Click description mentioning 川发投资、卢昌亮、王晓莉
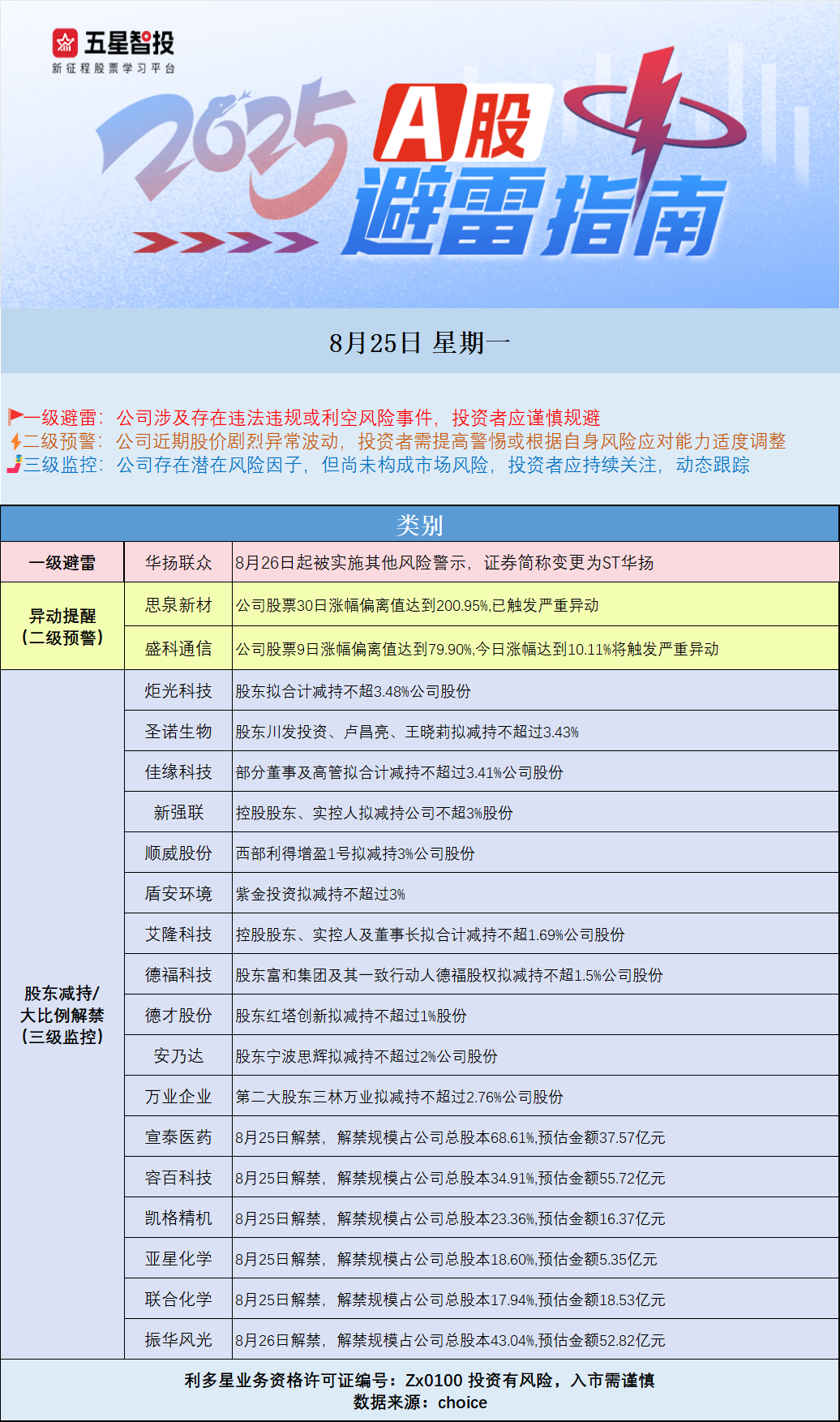This screenshot has height=1422, width=840. [407, 732]
